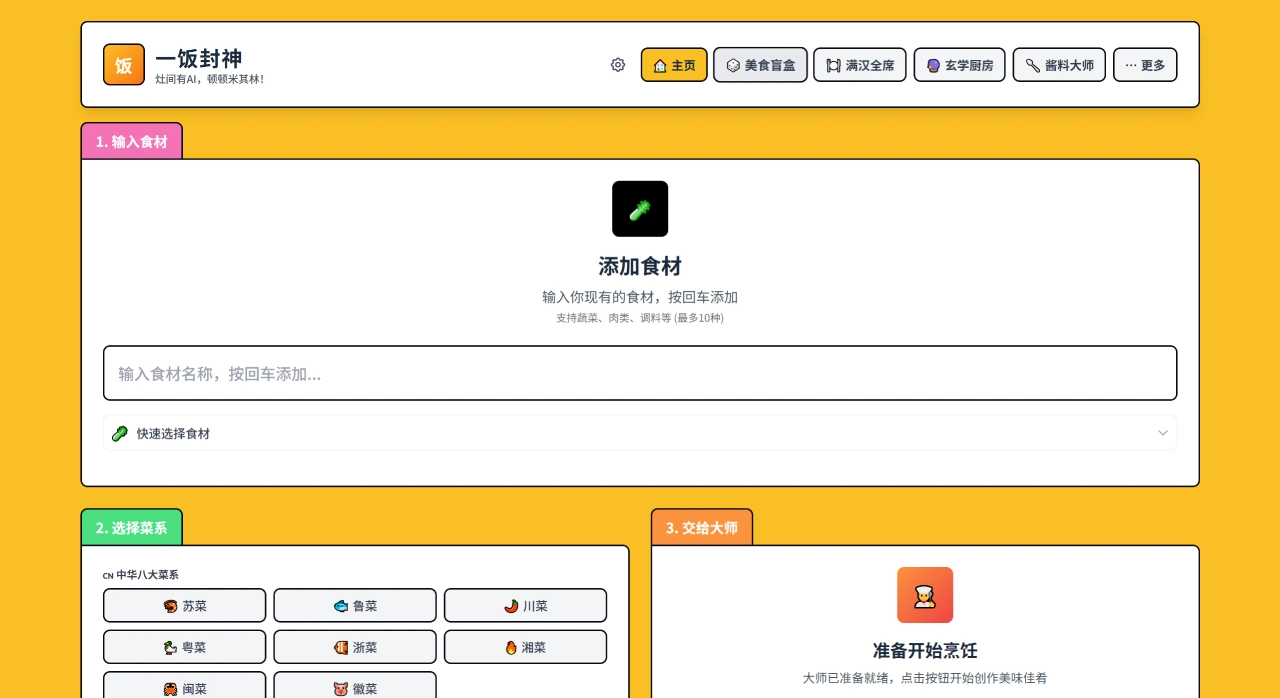Expand the 快速选择食材 panel
The height and width of the screenshot is (698, 1280).
(640, 433)
